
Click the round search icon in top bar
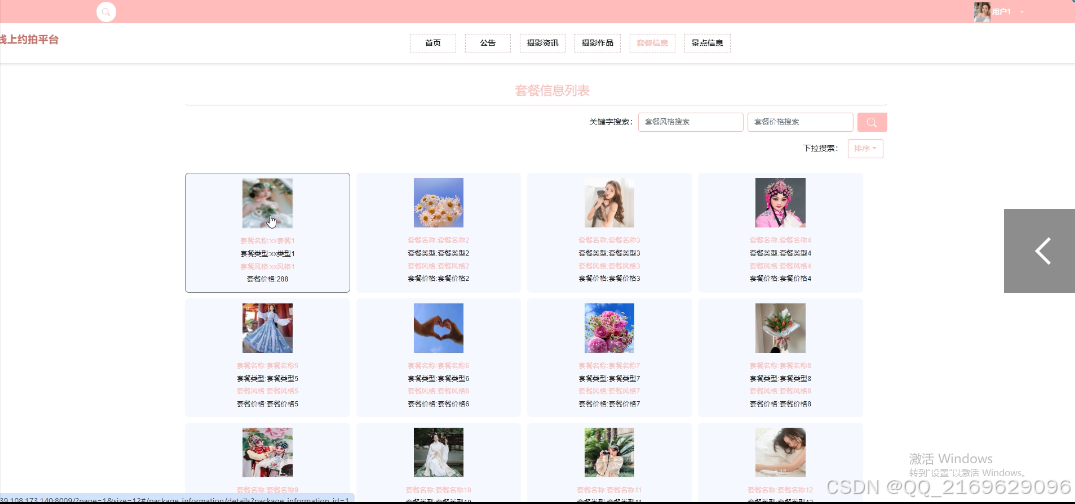(x=106, y=12)
